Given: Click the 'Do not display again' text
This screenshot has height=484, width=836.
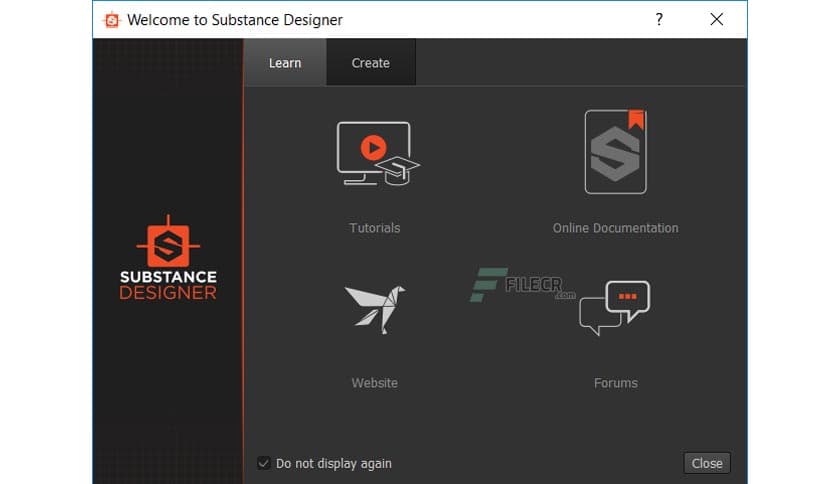Looking at the screenshot, I should (334, 463).
